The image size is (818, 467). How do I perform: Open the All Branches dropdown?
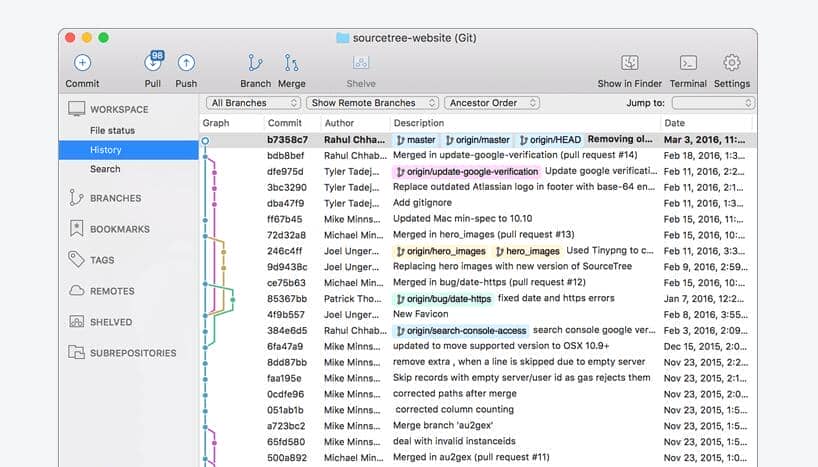point(253,103)
